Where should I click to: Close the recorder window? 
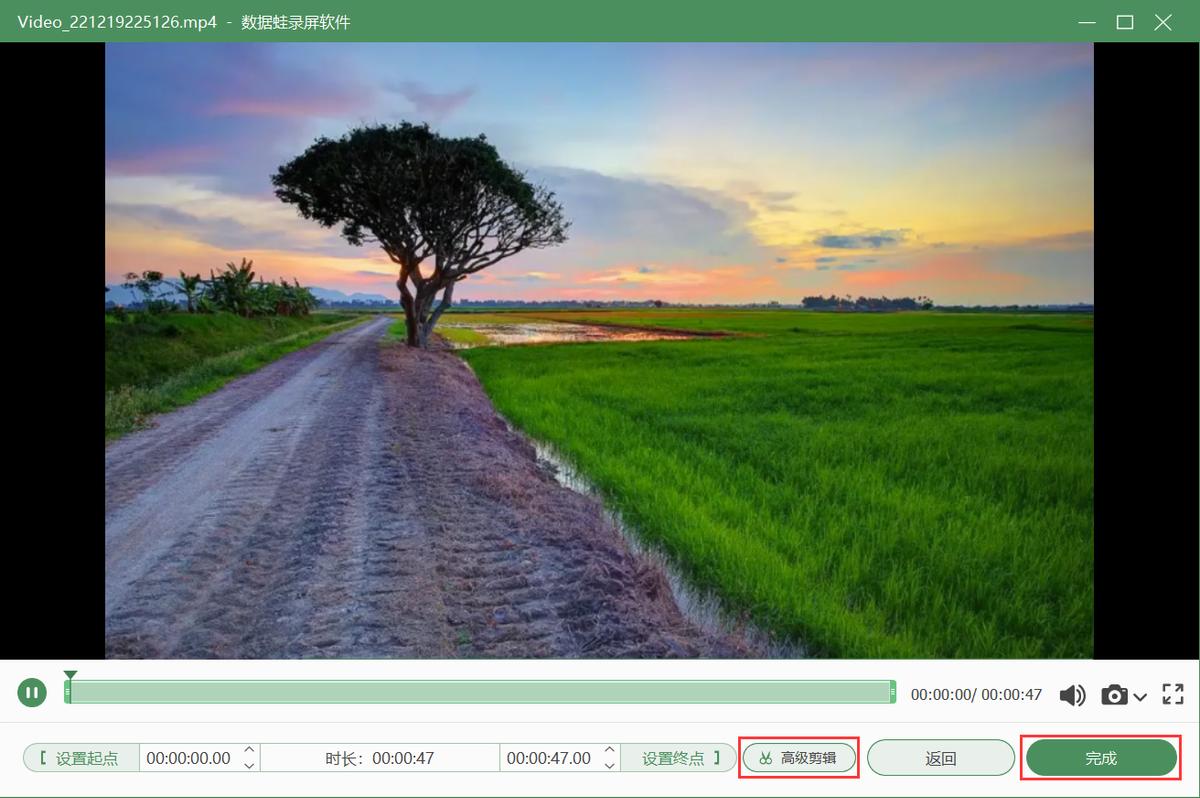coord(1163,22)
